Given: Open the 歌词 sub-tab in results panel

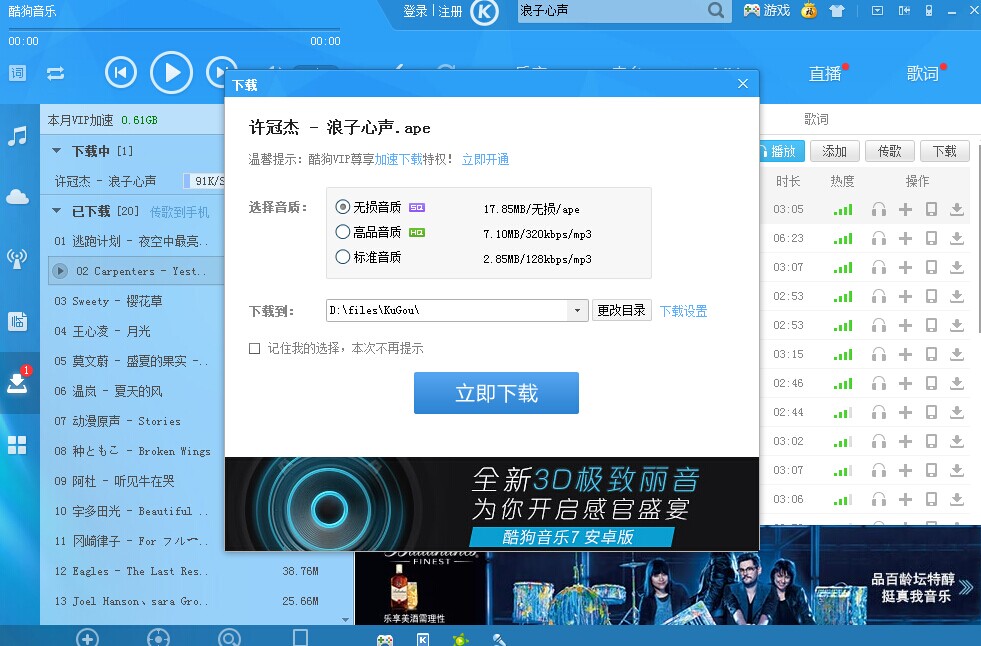Looking at the screenshot, I should click(x=816, y=119).
